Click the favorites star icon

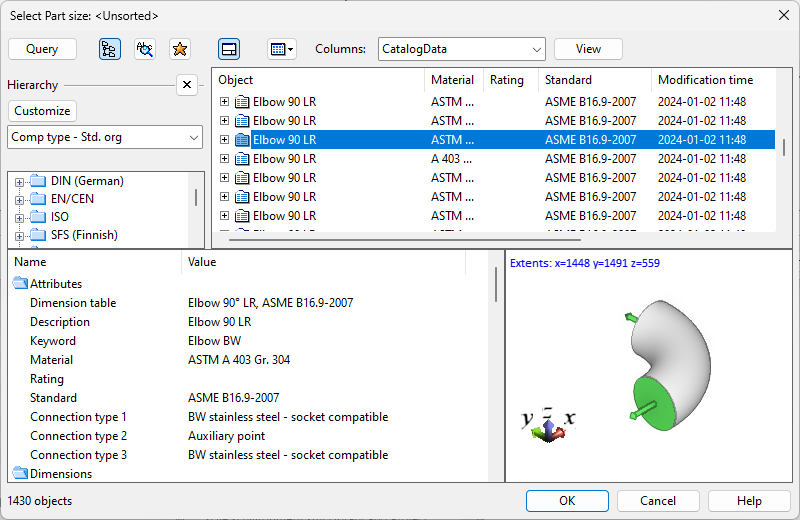tap(179, 49)
